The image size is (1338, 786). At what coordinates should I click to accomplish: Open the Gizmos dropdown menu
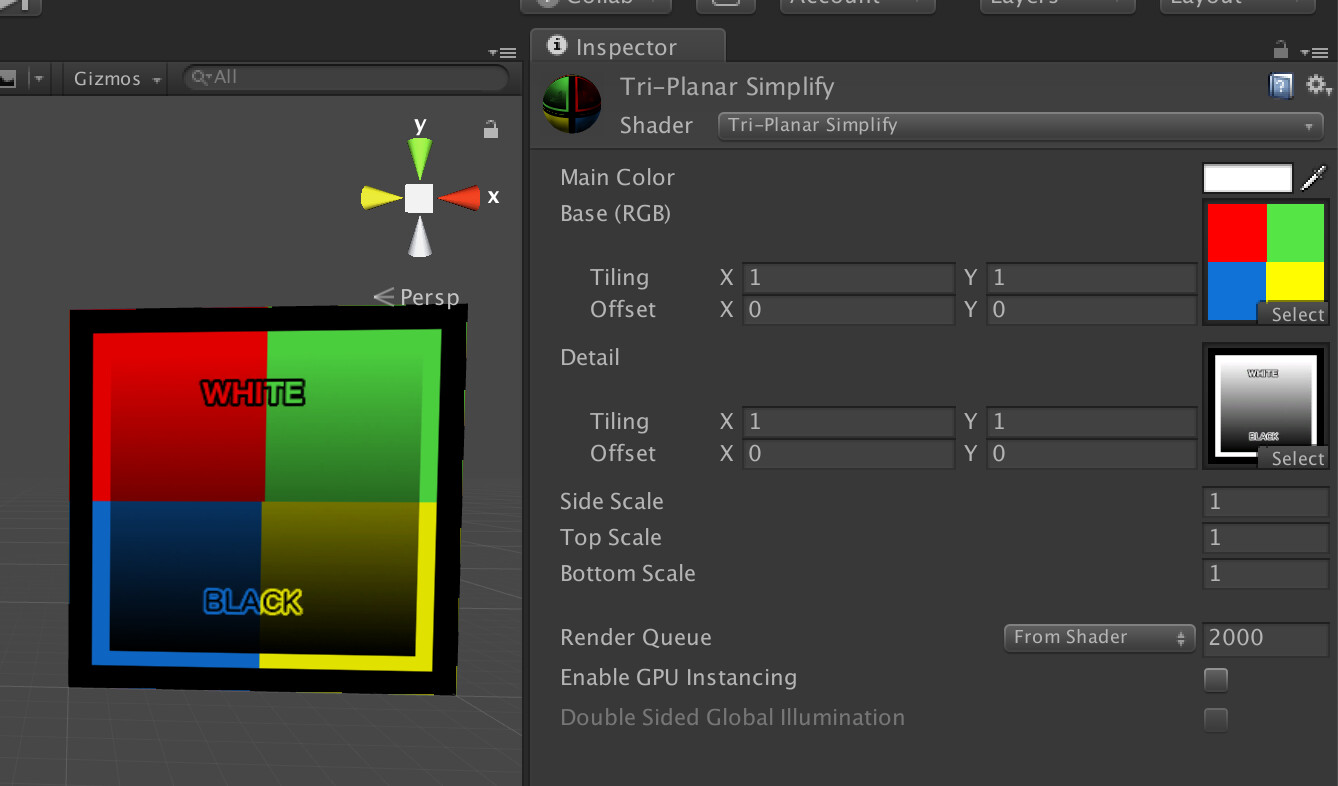coord(113,77)
